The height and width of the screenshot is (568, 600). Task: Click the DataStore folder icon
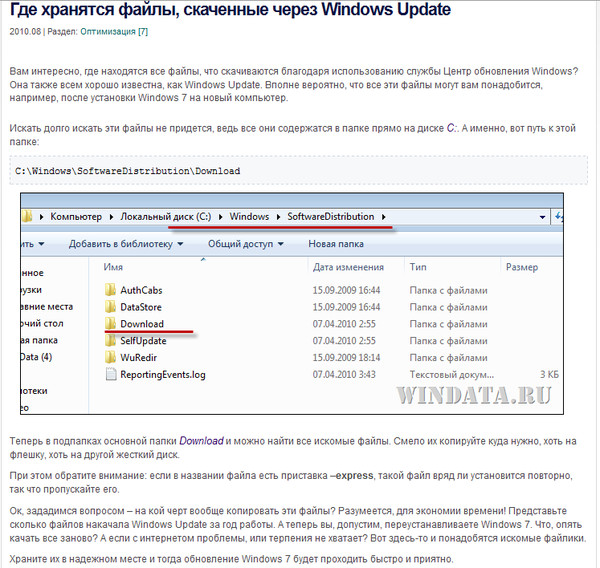pyautogui.click(x=110, y=307)
